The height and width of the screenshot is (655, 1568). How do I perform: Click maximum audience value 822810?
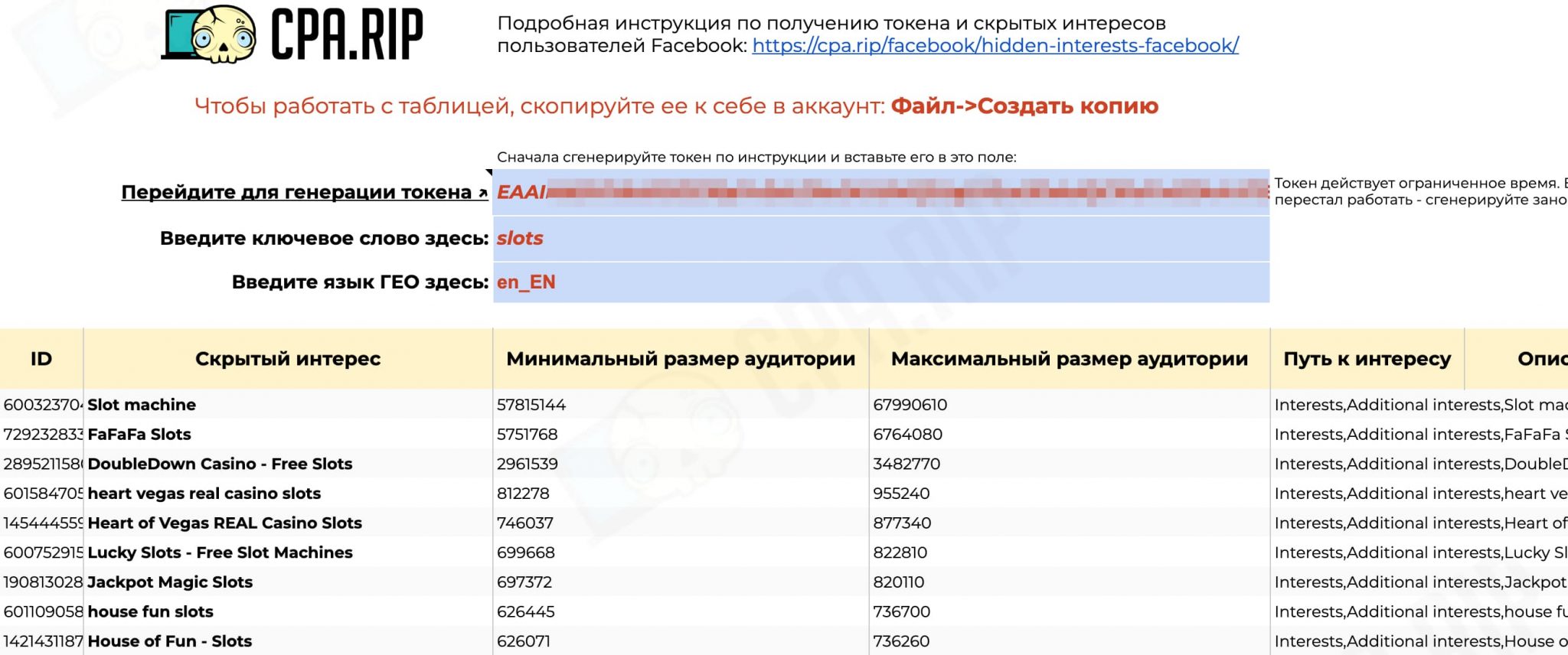(900, 552)
